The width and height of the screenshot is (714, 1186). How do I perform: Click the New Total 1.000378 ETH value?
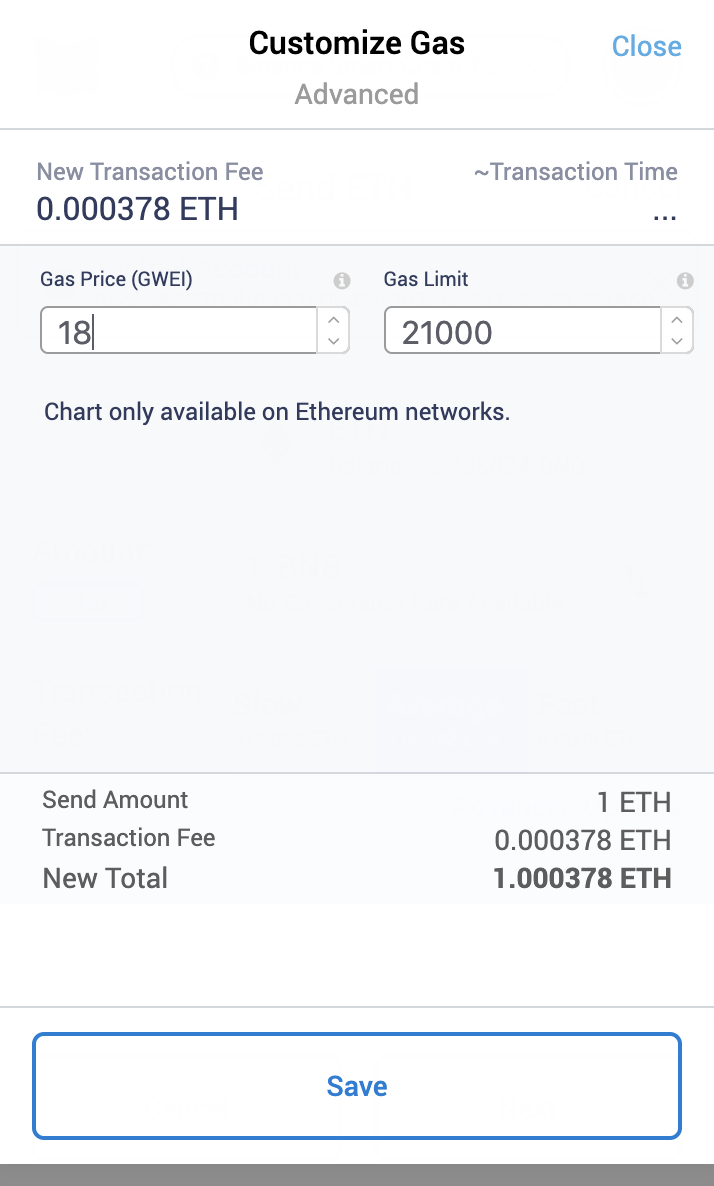point(582,879)
